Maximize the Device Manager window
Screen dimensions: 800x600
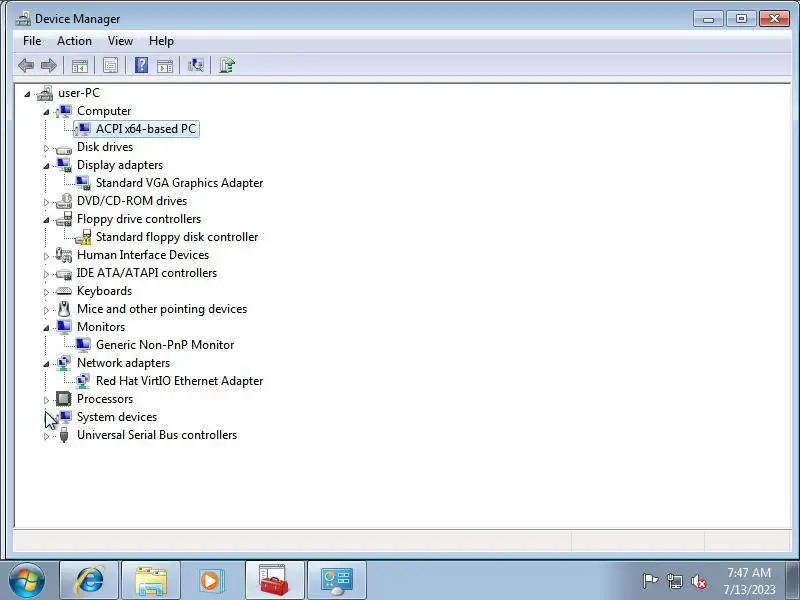(x=741, y=19)
